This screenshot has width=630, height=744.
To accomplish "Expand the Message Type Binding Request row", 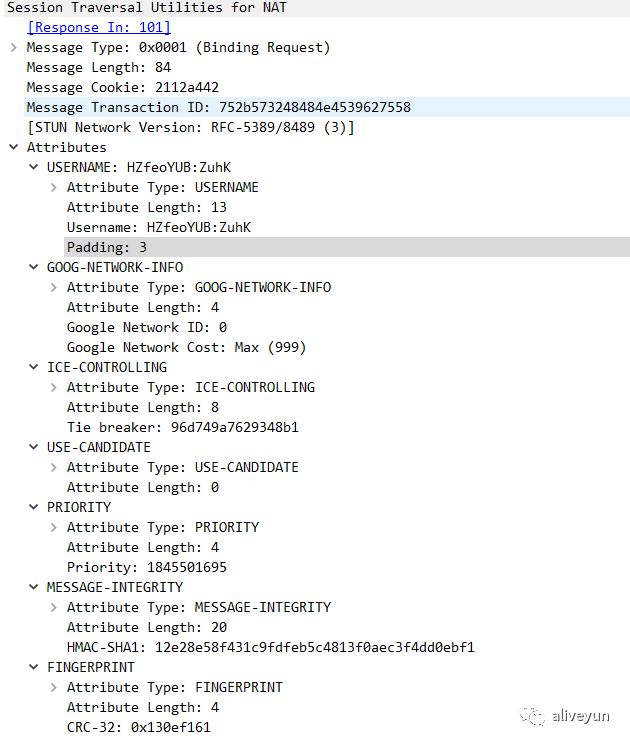I will pos(13,47).
